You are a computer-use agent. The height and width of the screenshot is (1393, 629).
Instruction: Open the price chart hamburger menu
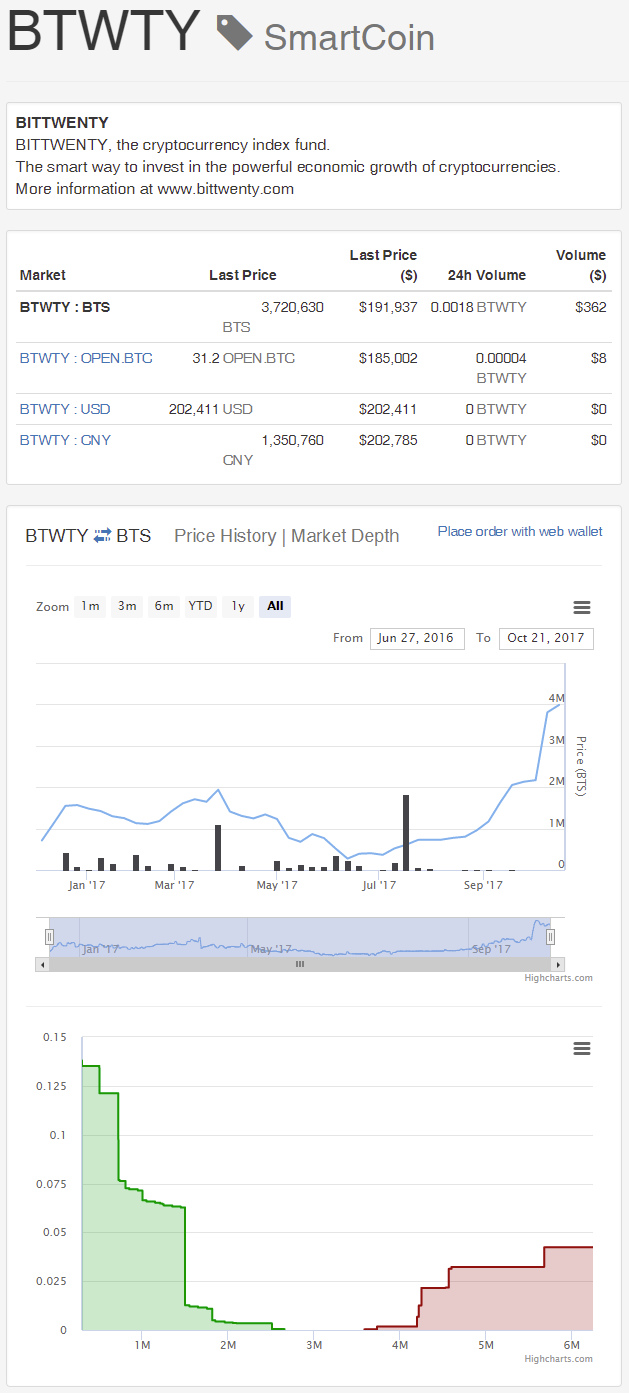coord(581,607)
